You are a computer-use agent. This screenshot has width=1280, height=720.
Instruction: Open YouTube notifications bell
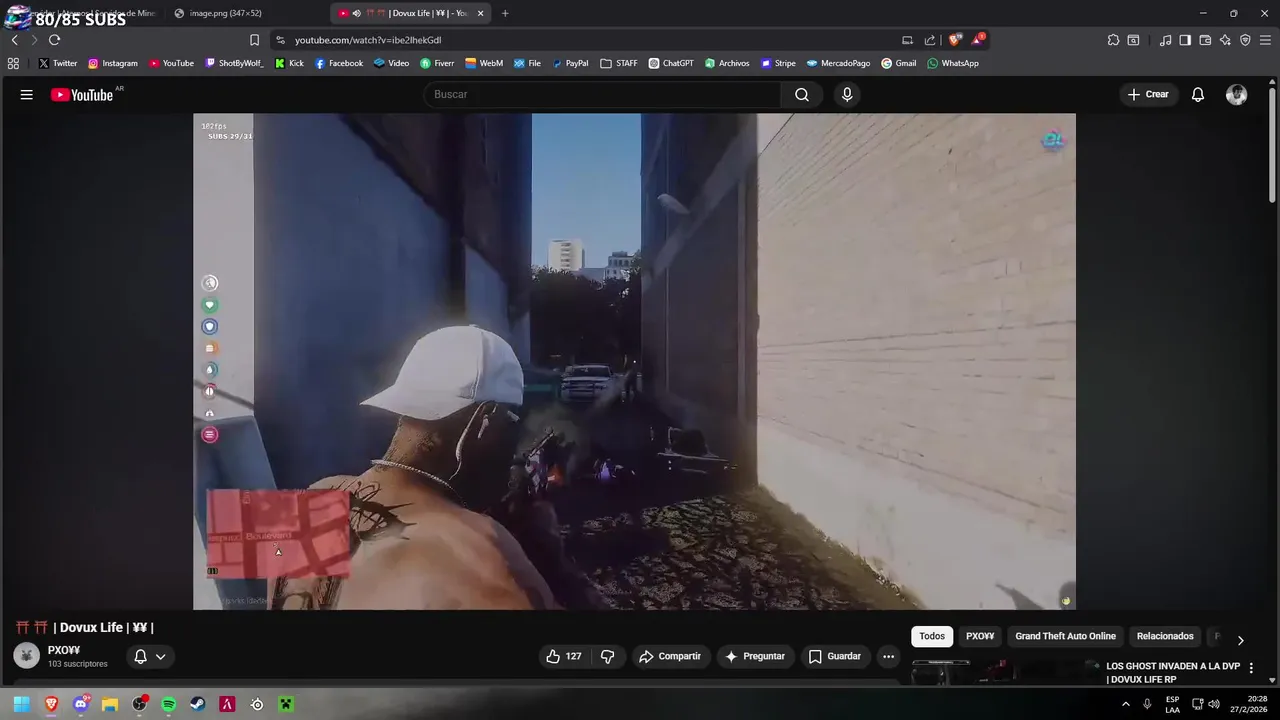click(x=1198, y=94)
